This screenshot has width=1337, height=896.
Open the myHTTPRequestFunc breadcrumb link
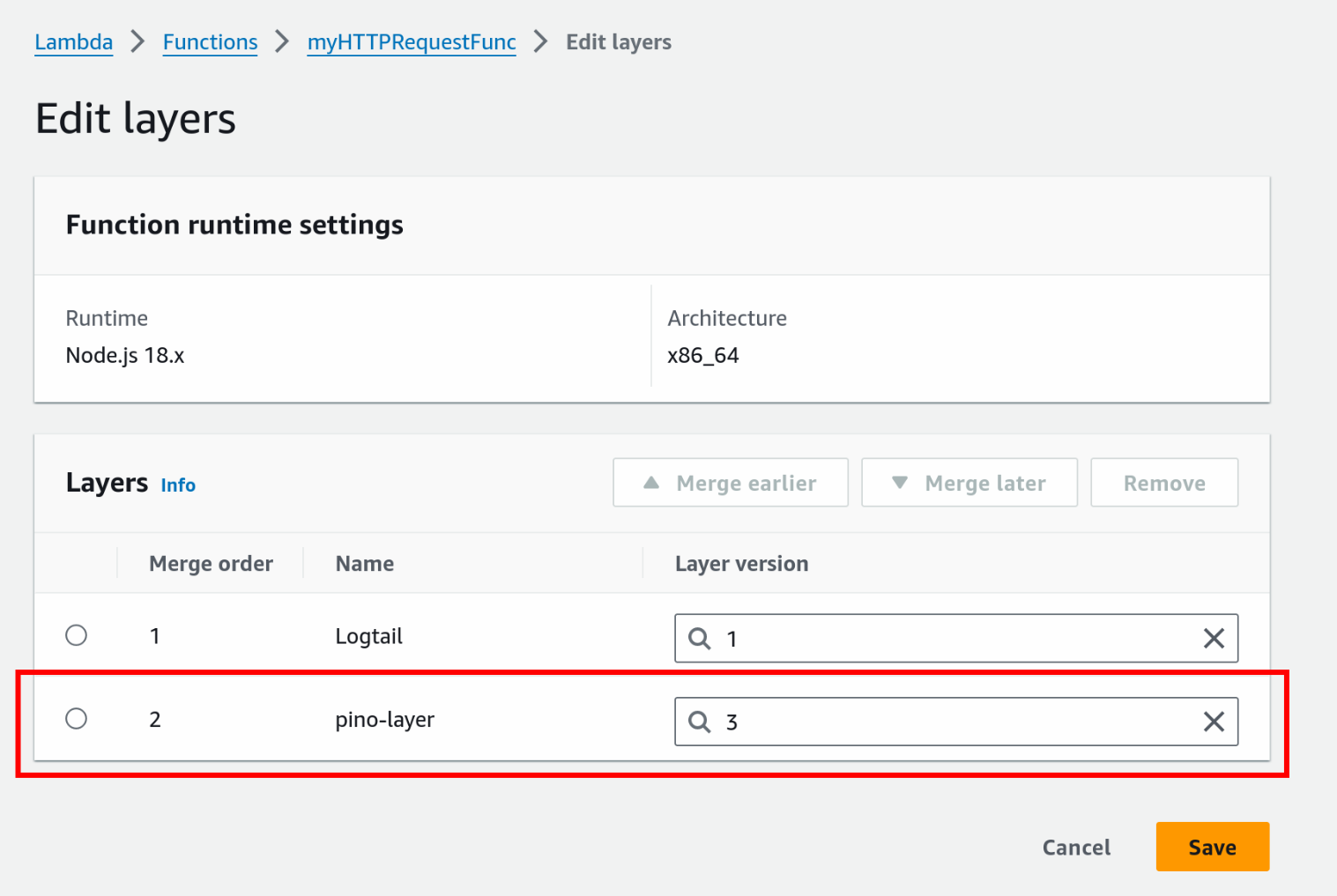[x=412, y=42]
